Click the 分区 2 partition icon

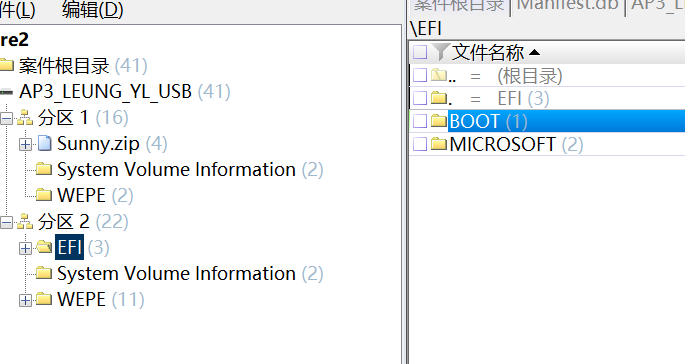(25, 222)
